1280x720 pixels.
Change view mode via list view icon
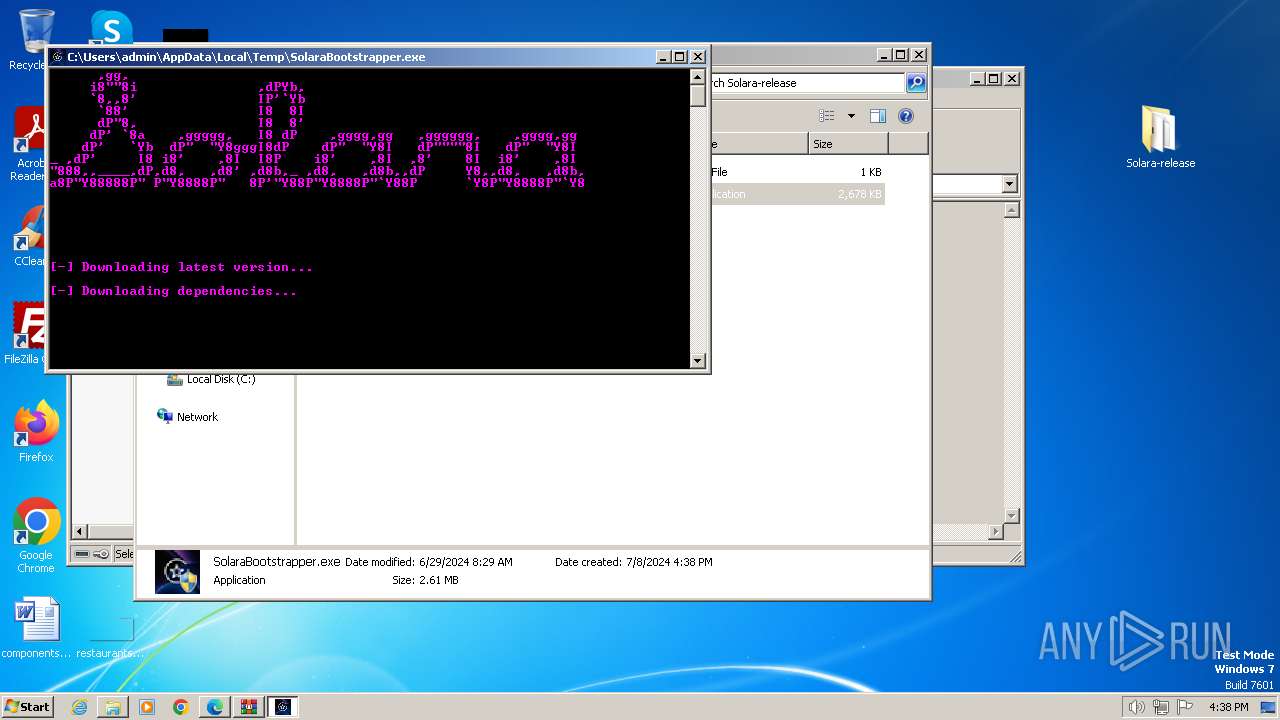point(827,116)
